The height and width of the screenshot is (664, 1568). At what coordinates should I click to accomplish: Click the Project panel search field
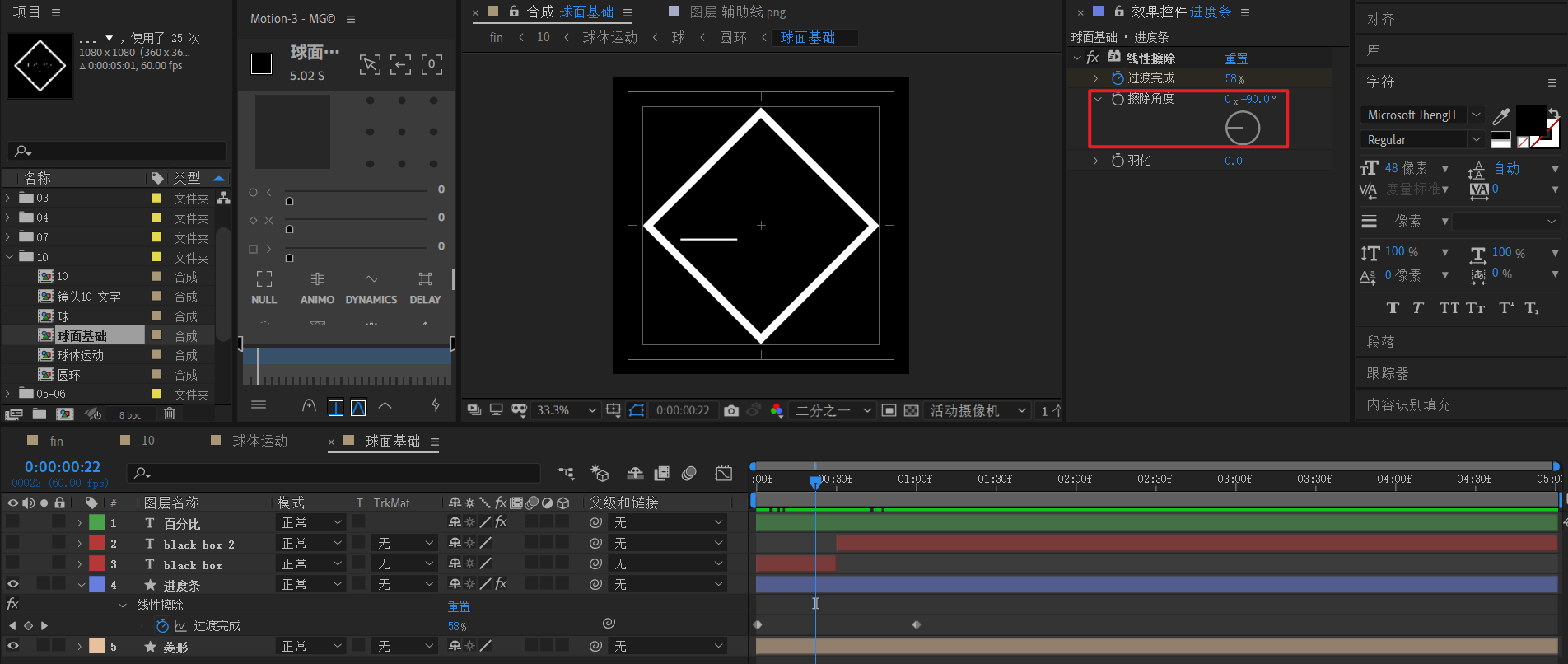point(116,151)
